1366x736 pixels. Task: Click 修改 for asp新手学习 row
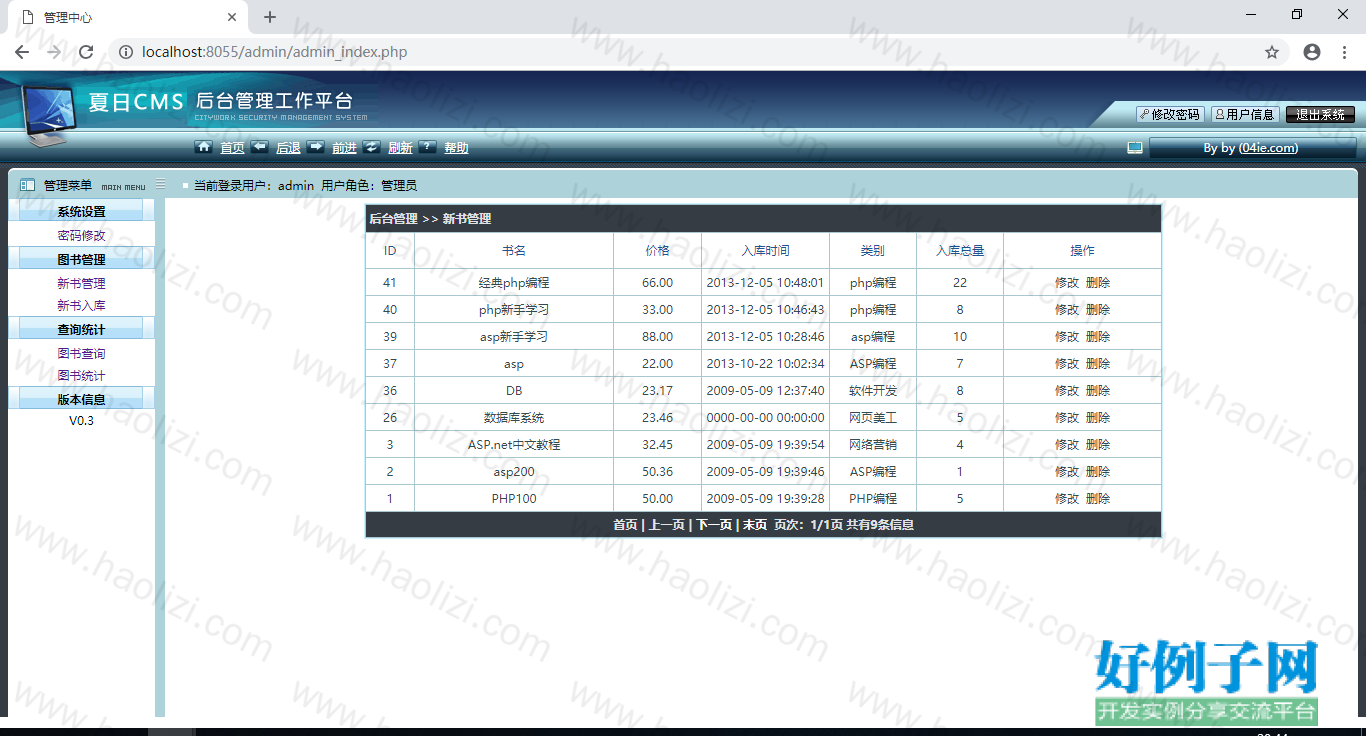[1067, 337]
